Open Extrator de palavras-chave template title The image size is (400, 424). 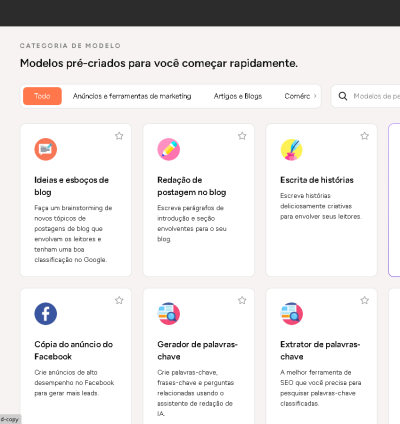click(x=320, y=350)
